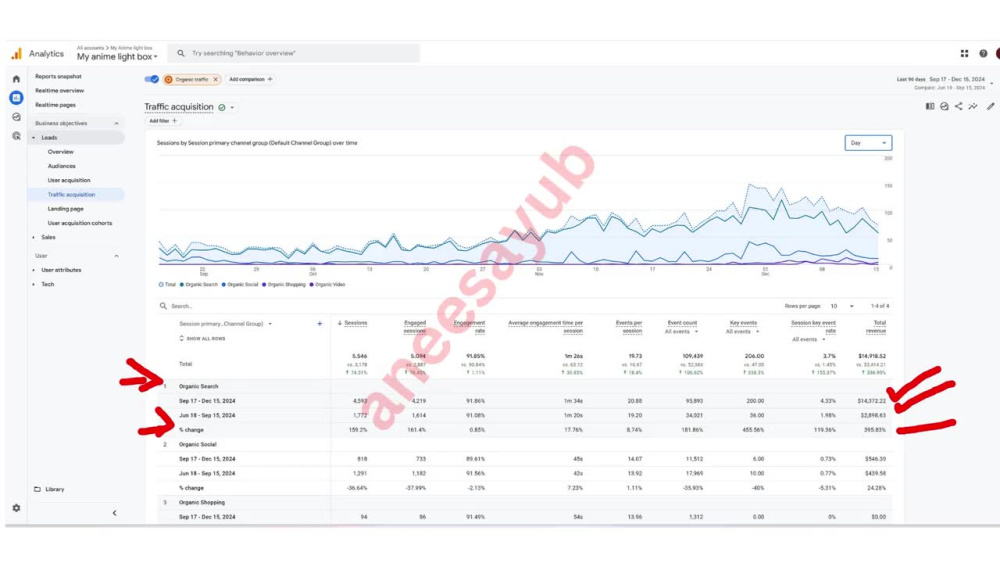Click the green check icon beside Traffic acquisition
This screenshot has width=1000, height=563.
pyautogui.click(x=222, y=108)
